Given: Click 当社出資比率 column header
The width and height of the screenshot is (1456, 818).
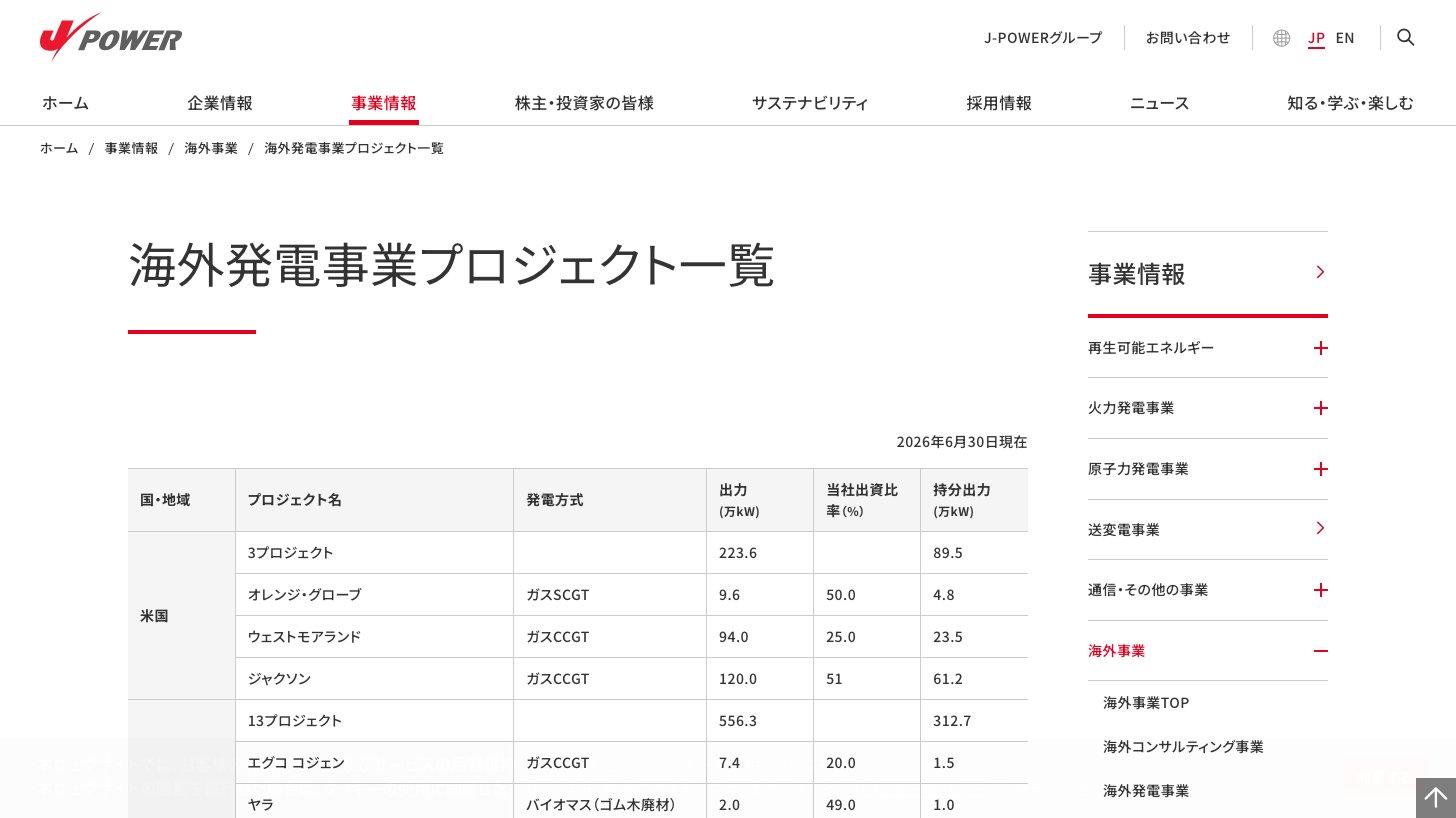Looking at the screenshot, I should click(867, 500).
